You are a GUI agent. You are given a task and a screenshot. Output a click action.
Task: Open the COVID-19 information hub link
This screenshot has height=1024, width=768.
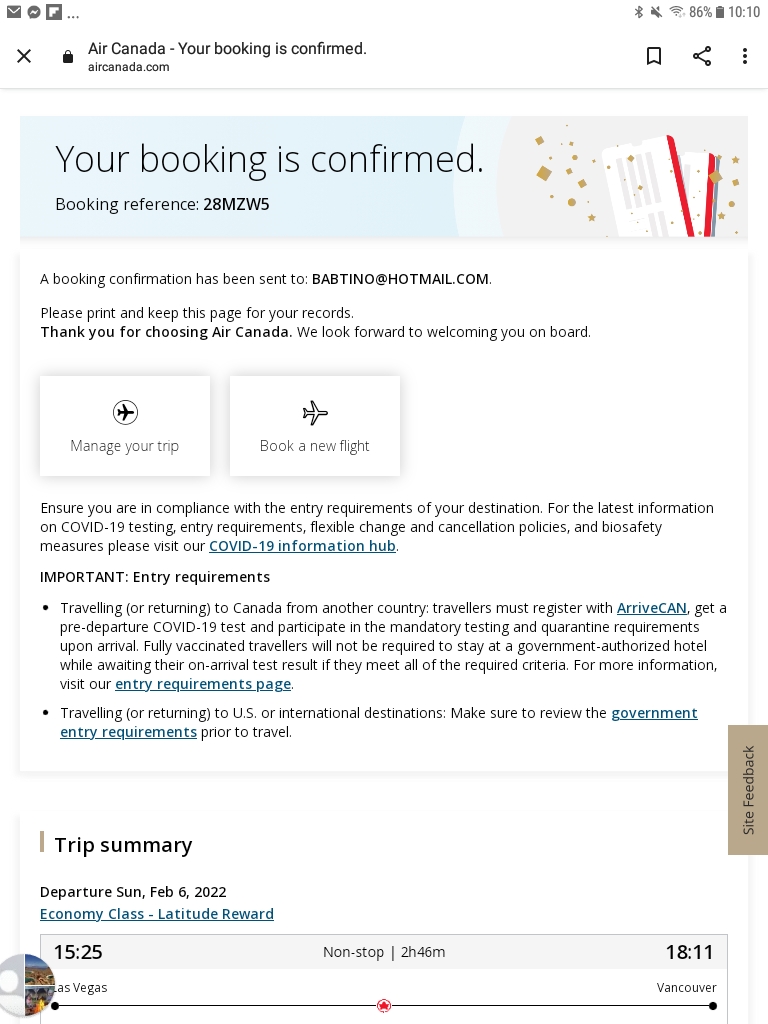pyautogui.click(x=302, y=546)
